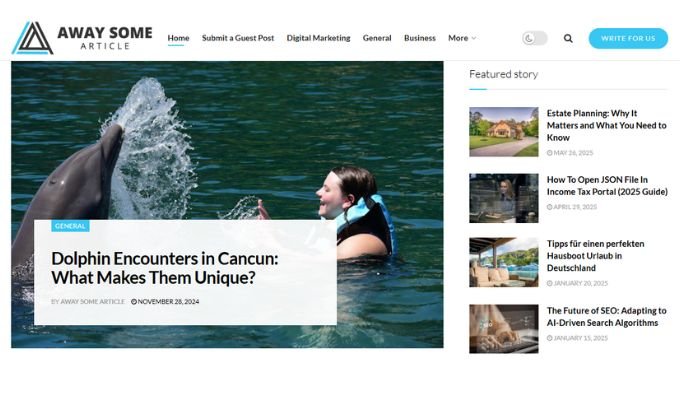Screen dimensions: 680x409
Task: Open Submit a Guest Post page
Action: 238,38
